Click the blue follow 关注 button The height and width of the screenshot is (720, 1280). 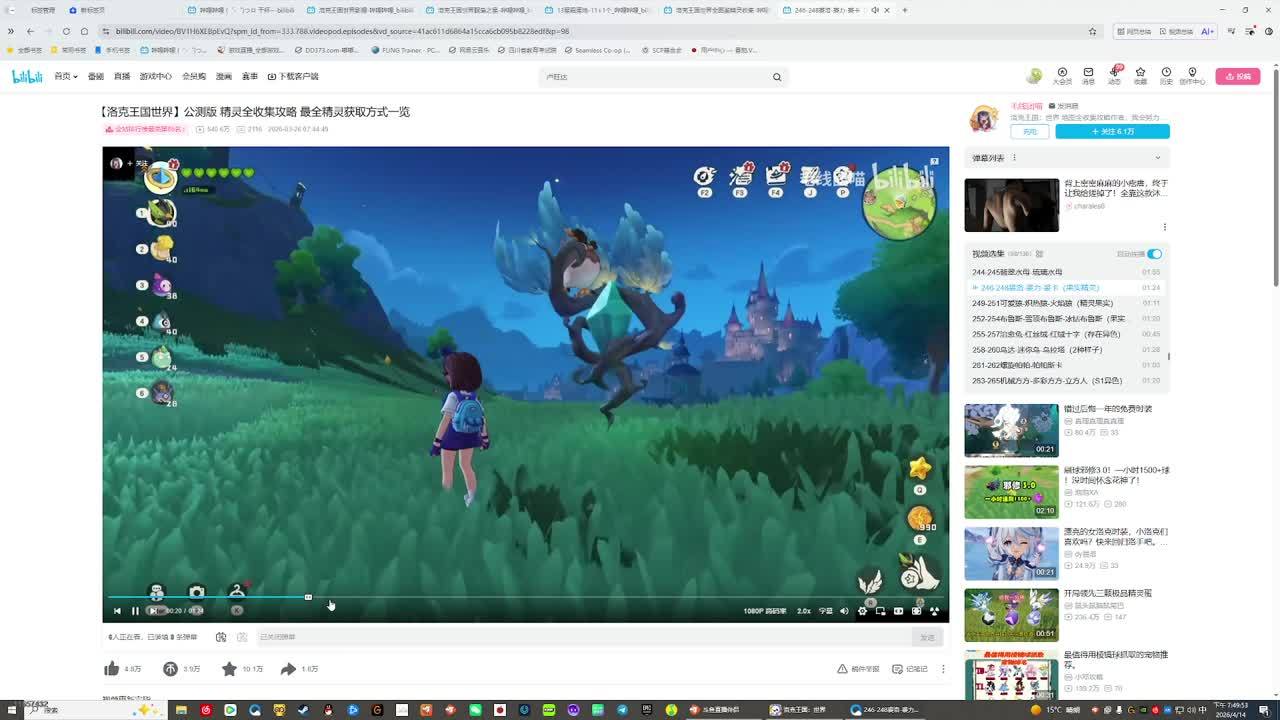[x=1112, y=132]
